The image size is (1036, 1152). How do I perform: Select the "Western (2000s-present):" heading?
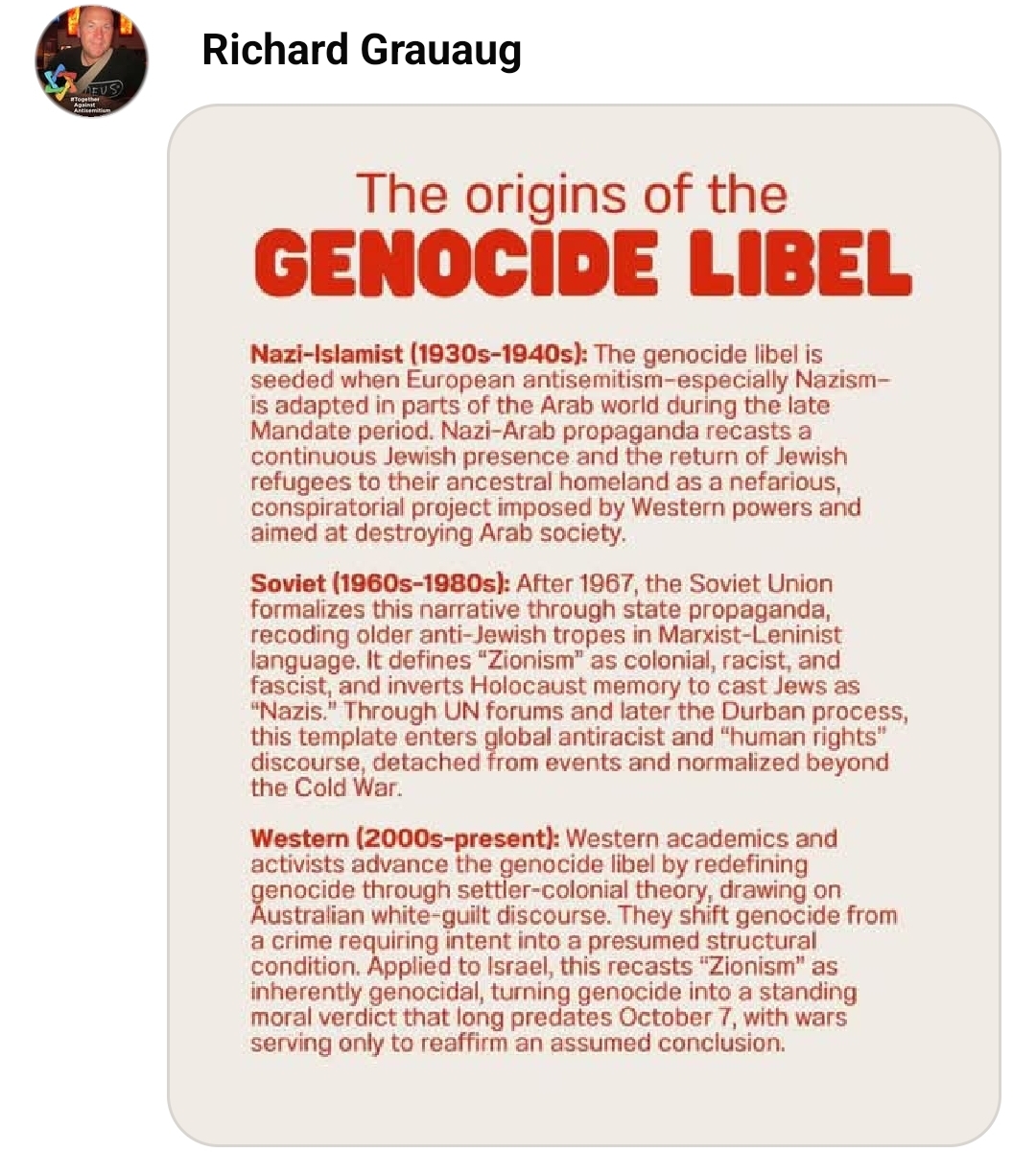pyautogui.click(x=404, y=838)
